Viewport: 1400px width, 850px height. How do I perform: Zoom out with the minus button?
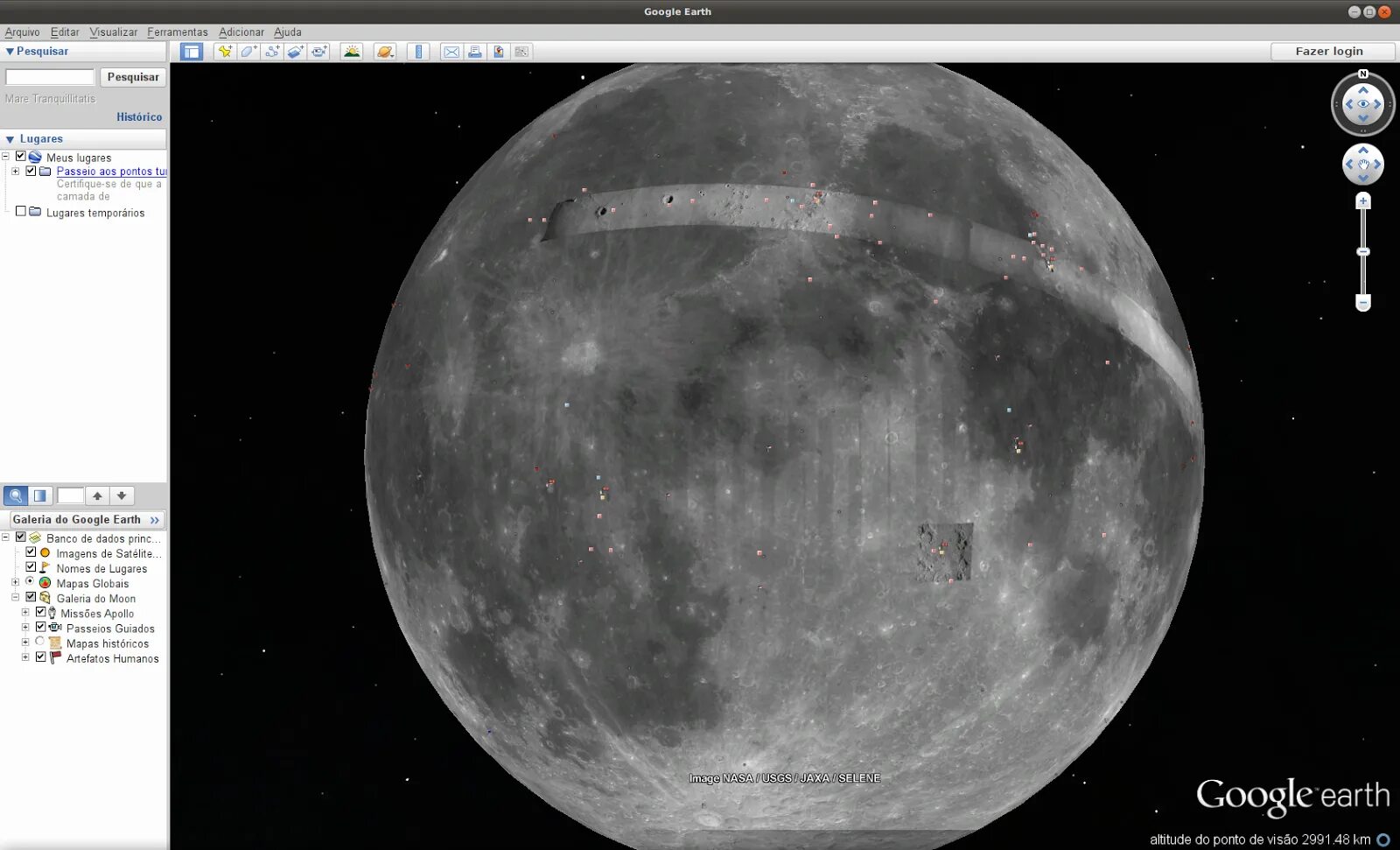click(x=1363, y=303)
